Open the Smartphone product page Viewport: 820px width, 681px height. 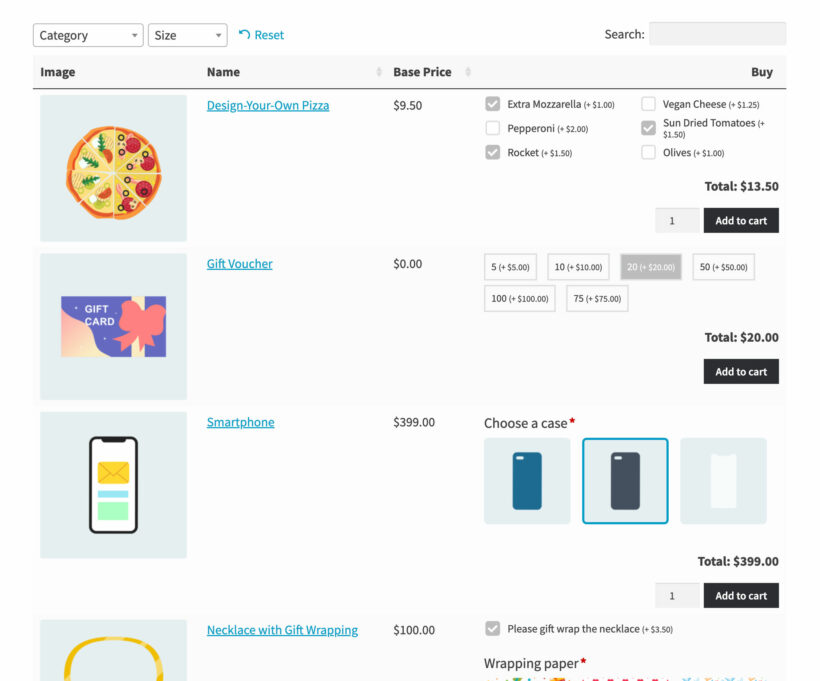pyautogui.click(x=240, y=422)
